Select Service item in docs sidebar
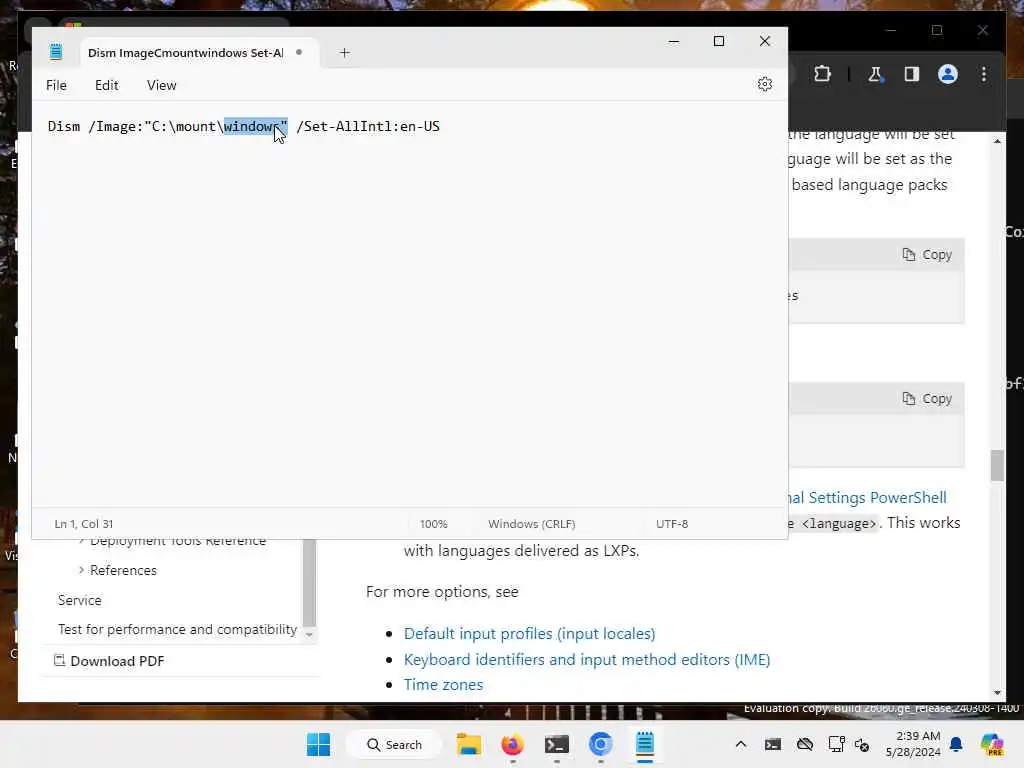Image resolution: width=1024 pixels, height=768 pixels. 79,600
